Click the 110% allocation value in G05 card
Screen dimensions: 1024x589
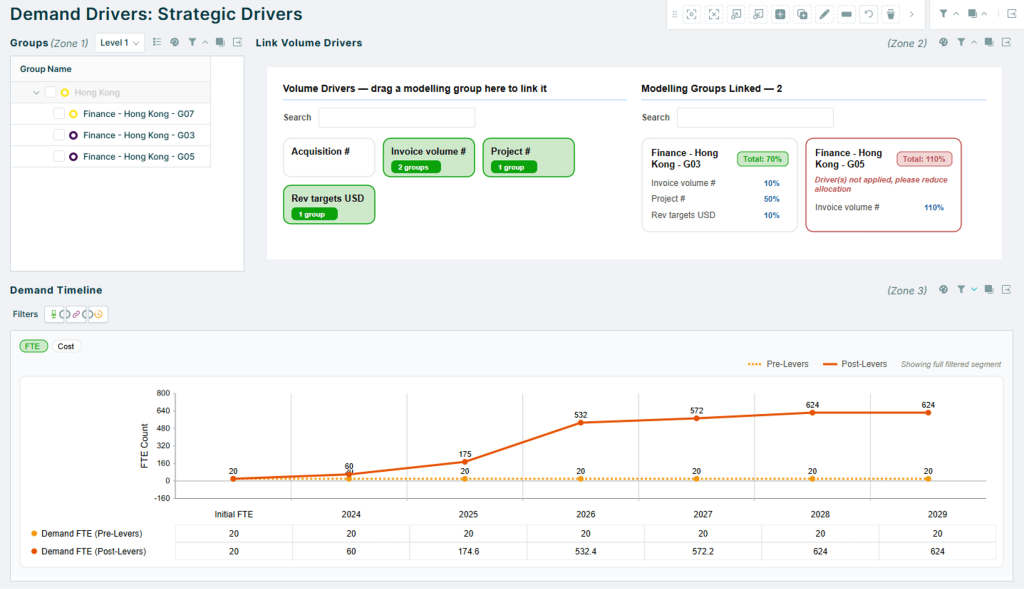(934, 208)
